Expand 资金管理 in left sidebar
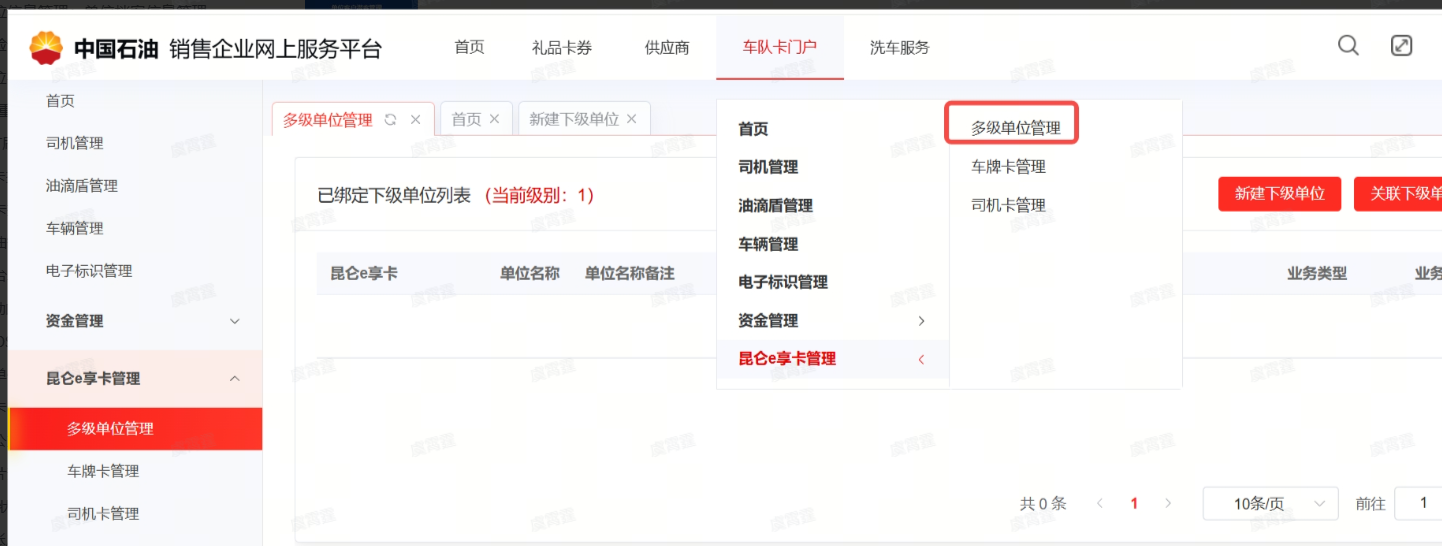 click(235, 321)
